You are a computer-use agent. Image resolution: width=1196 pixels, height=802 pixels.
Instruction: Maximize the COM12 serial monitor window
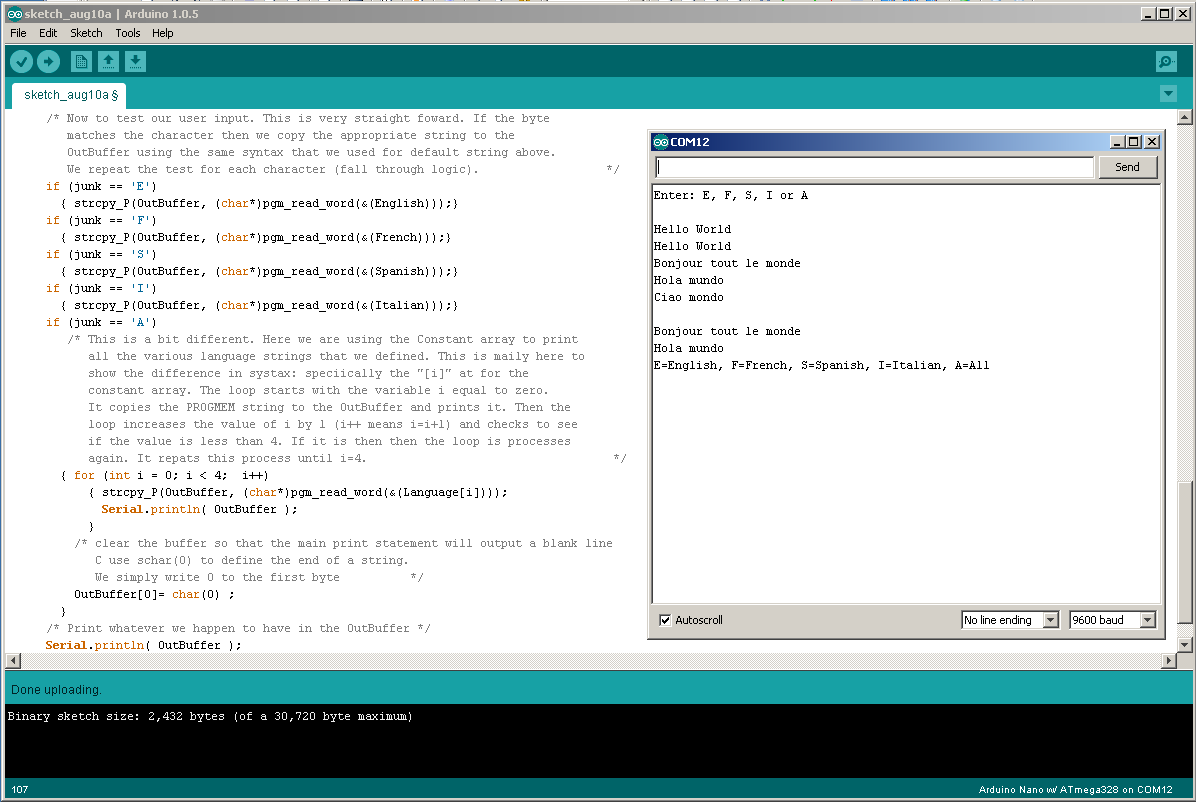pyautogui.click(x=1133, y=142)
